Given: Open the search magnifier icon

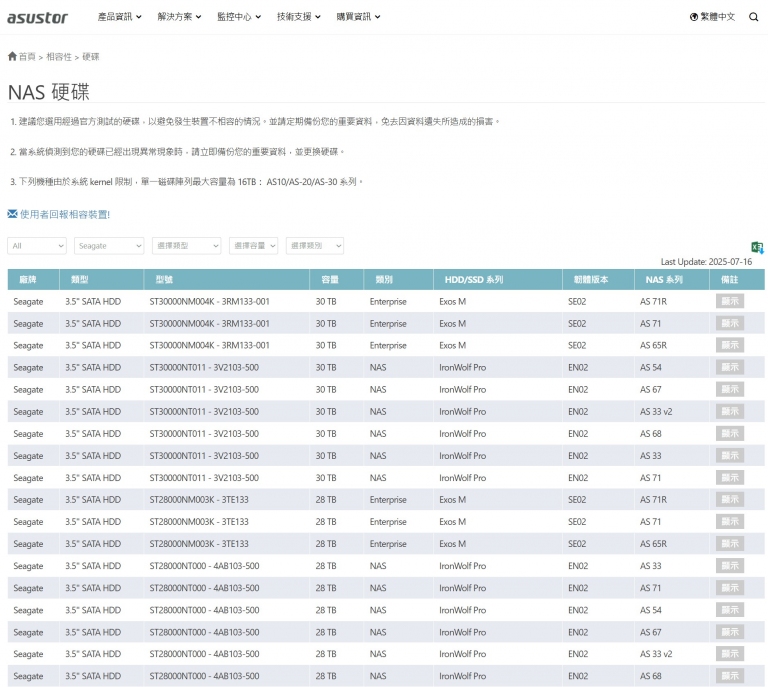Looking at the screenshot, I should (x=753, y=17).
